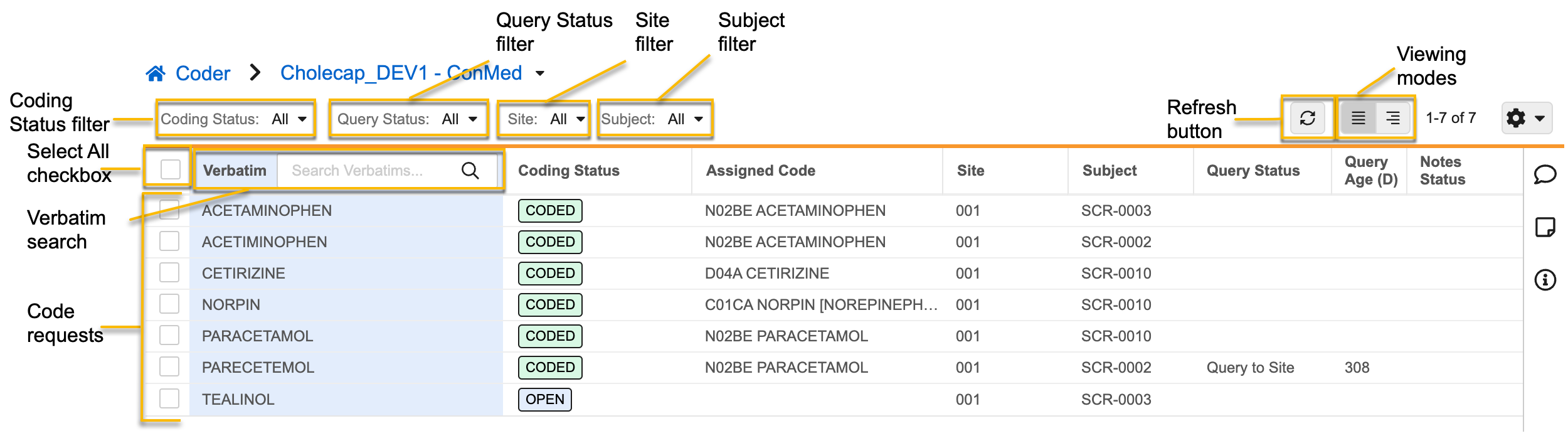Click the Cholecap_DEV1 - ConMed breadcrumb

tap(401, 73)
